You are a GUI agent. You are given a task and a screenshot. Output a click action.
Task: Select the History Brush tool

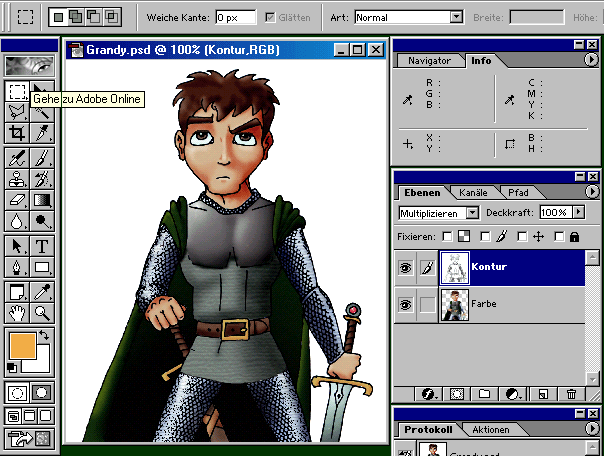click(42, 179)
